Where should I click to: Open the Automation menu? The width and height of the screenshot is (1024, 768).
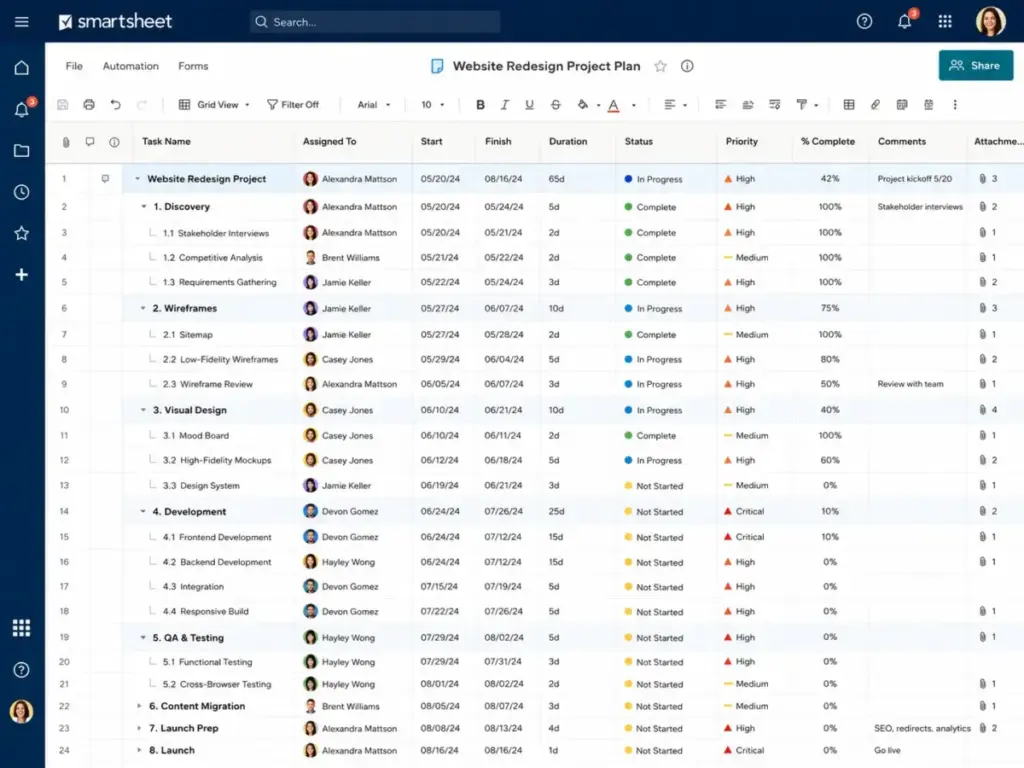131,66
